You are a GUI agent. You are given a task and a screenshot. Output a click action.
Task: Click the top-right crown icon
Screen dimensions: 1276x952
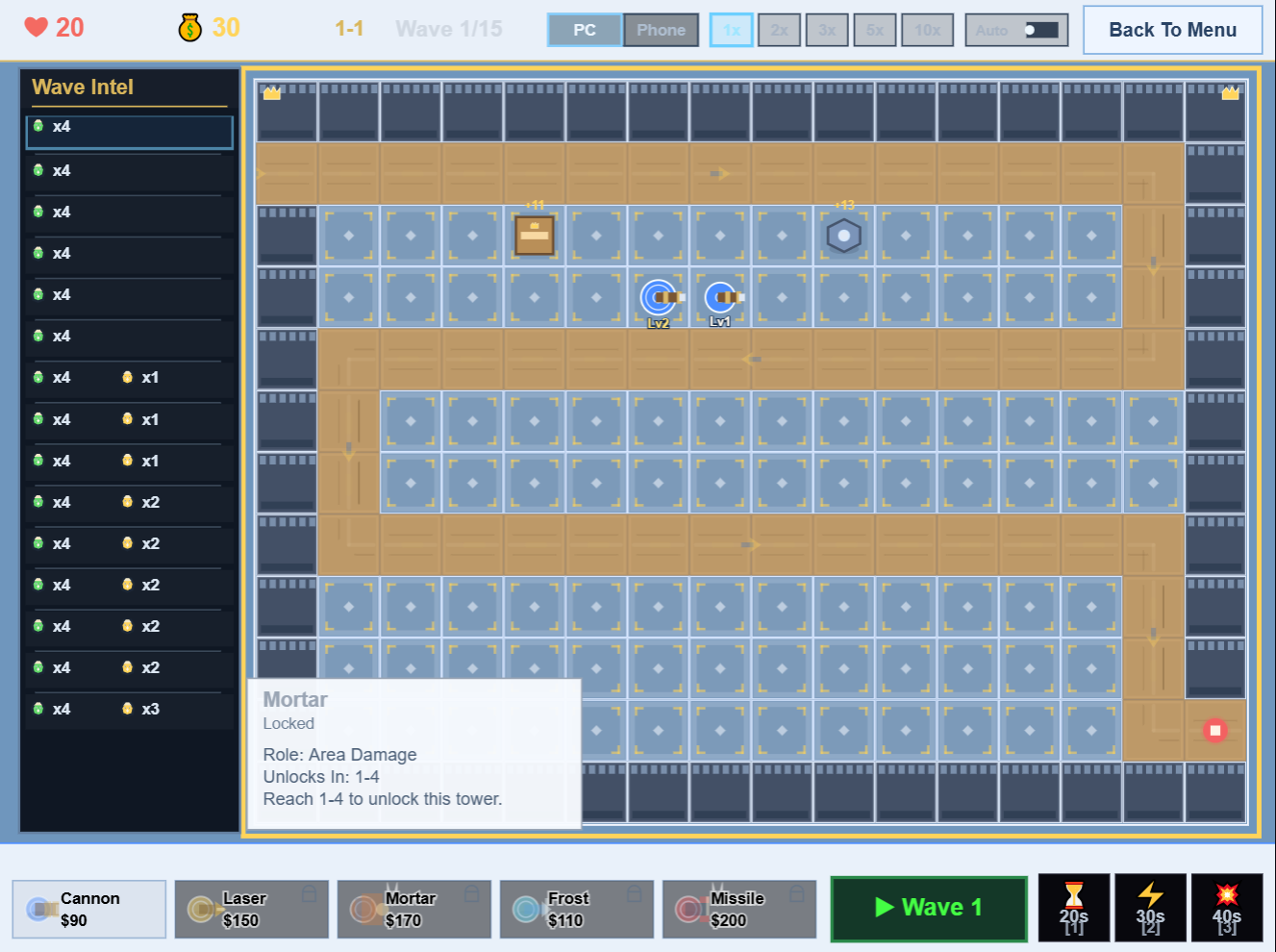tap(1230, 93)
